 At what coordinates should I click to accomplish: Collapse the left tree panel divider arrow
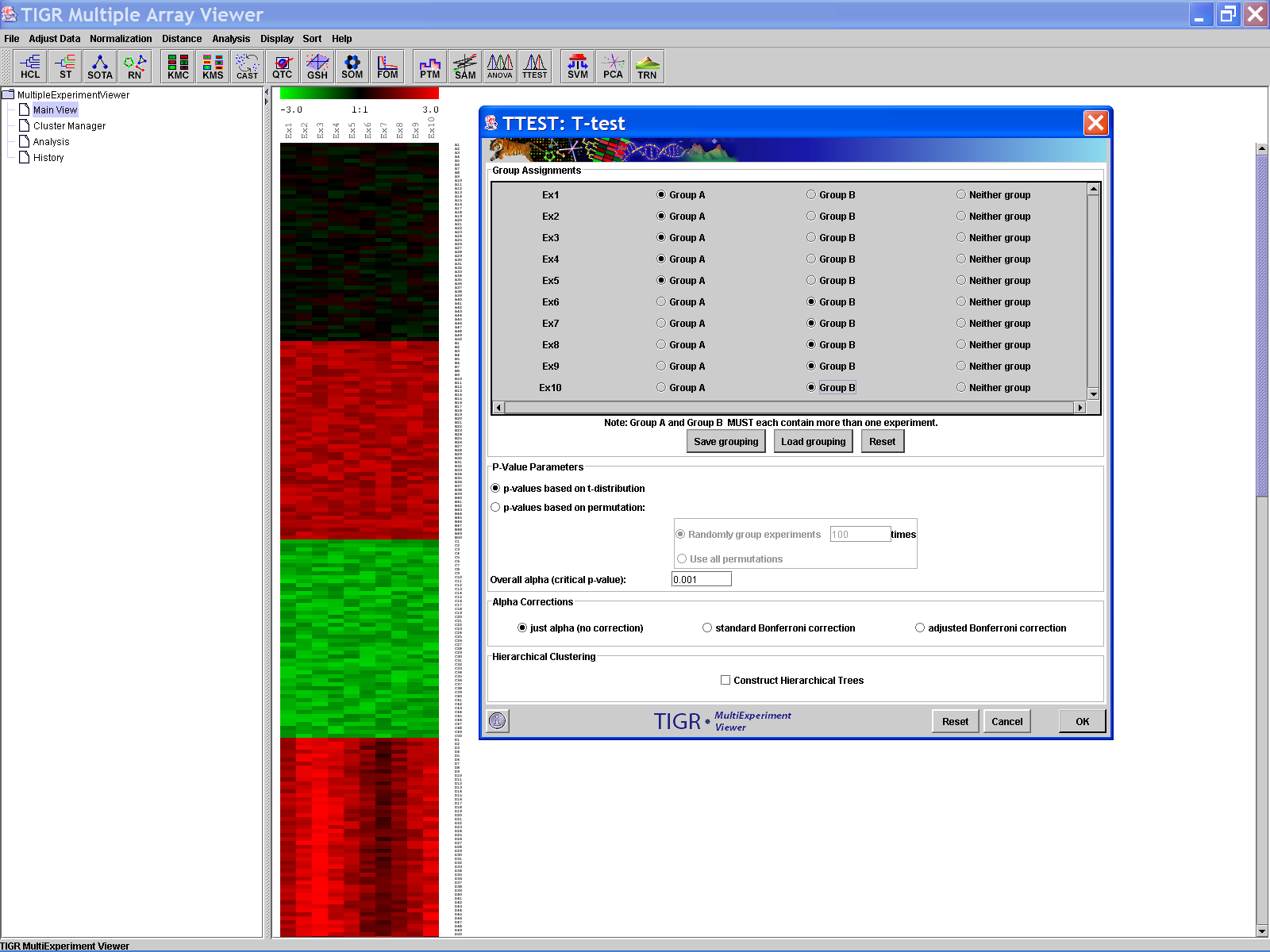click(267, 93)
